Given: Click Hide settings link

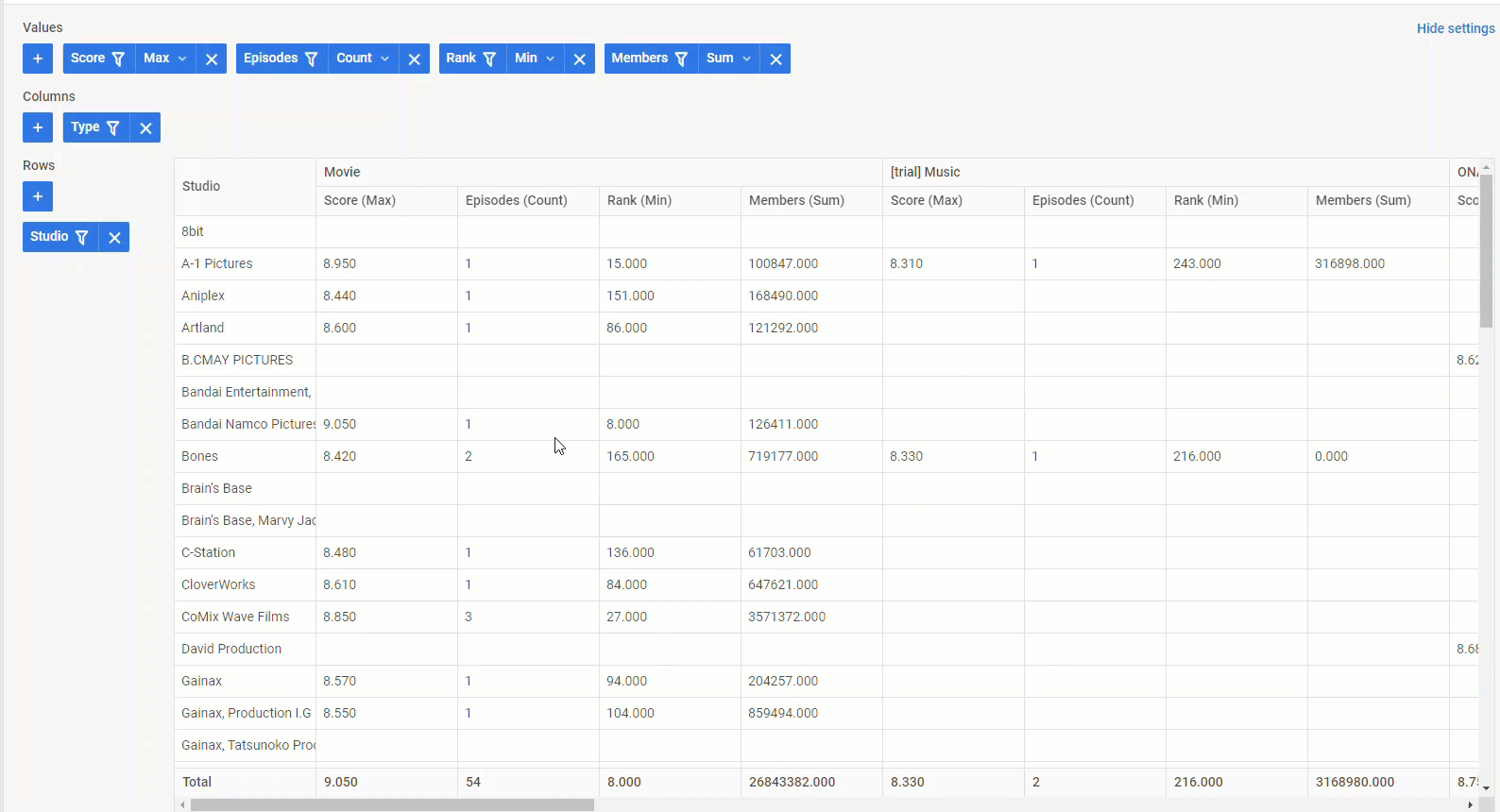Looking at the screenshot, I should 1456,28.
